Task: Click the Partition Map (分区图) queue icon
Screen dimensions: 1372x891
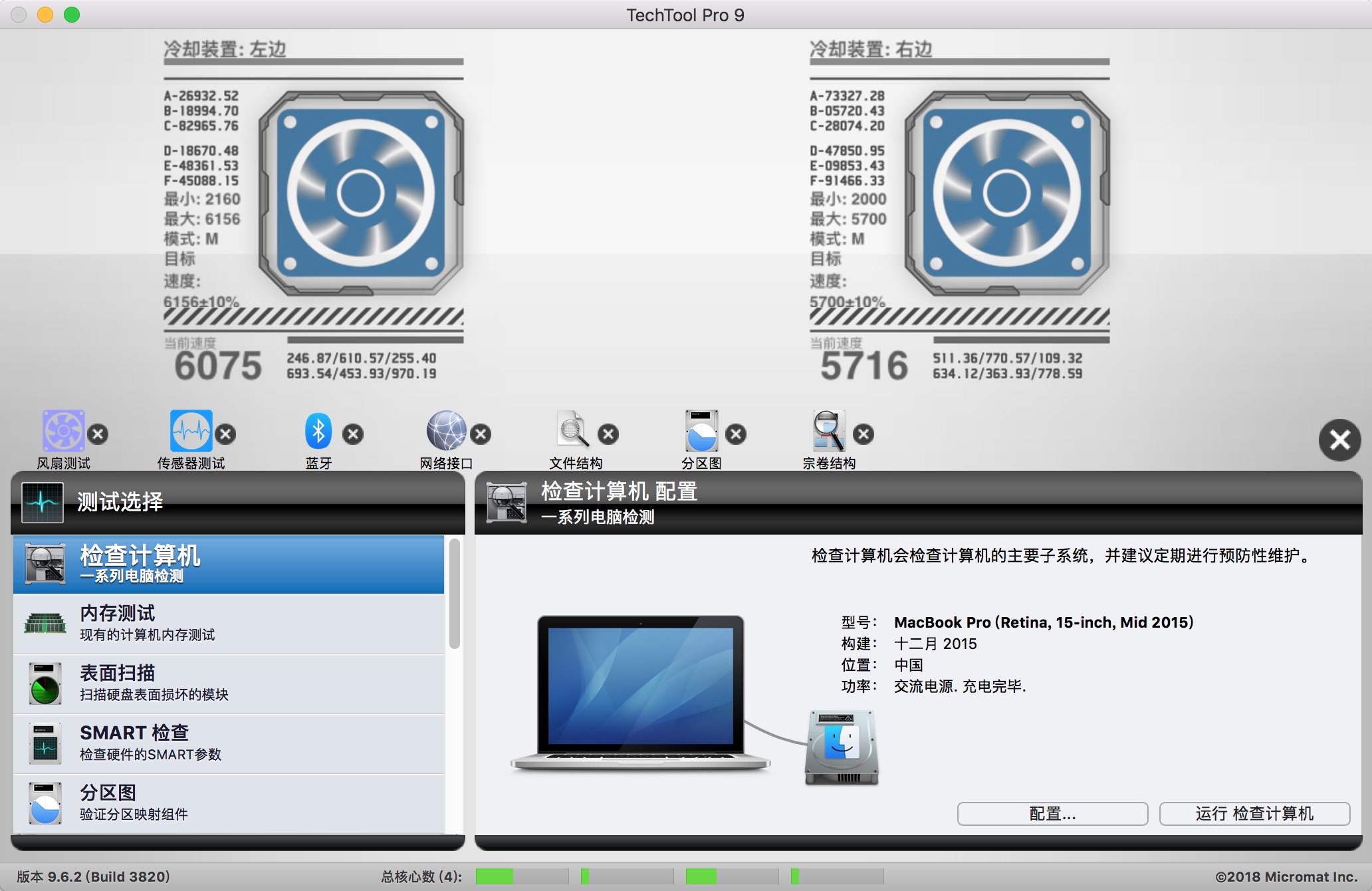Action: coord(701,431)
